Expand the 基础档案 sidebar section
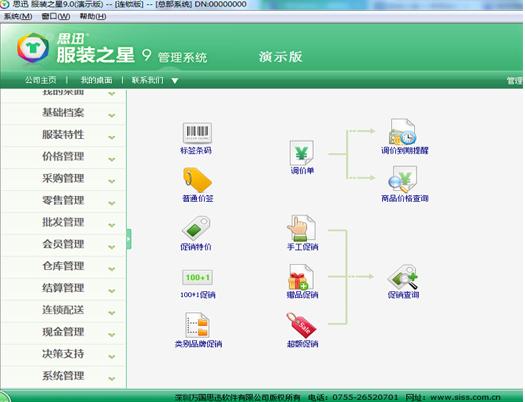This screenshot has height=402, width=525. tap(63, 113)
